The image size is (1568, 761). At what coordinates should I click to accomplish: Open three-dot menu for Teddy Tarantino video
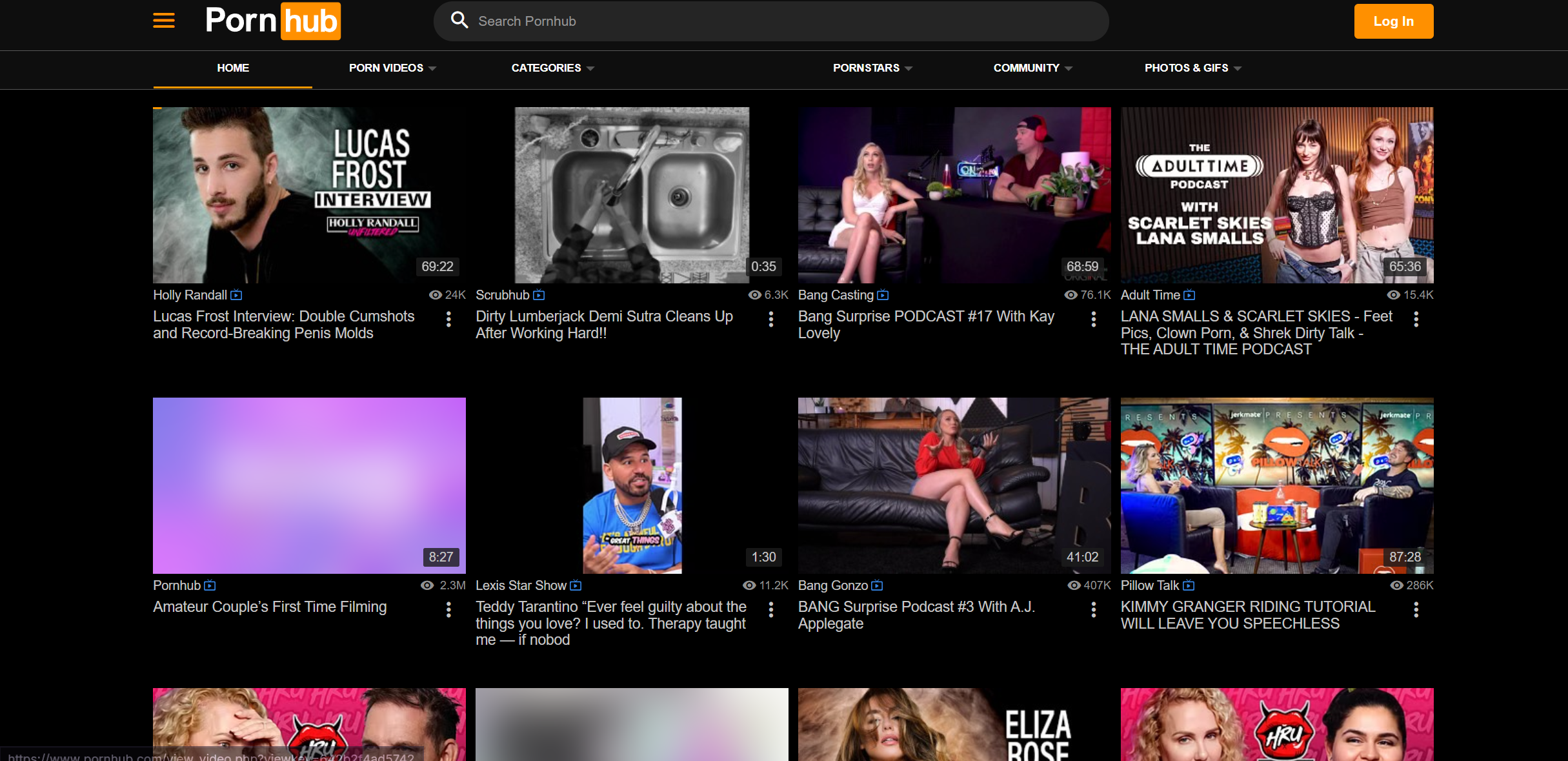coord(771,609)
